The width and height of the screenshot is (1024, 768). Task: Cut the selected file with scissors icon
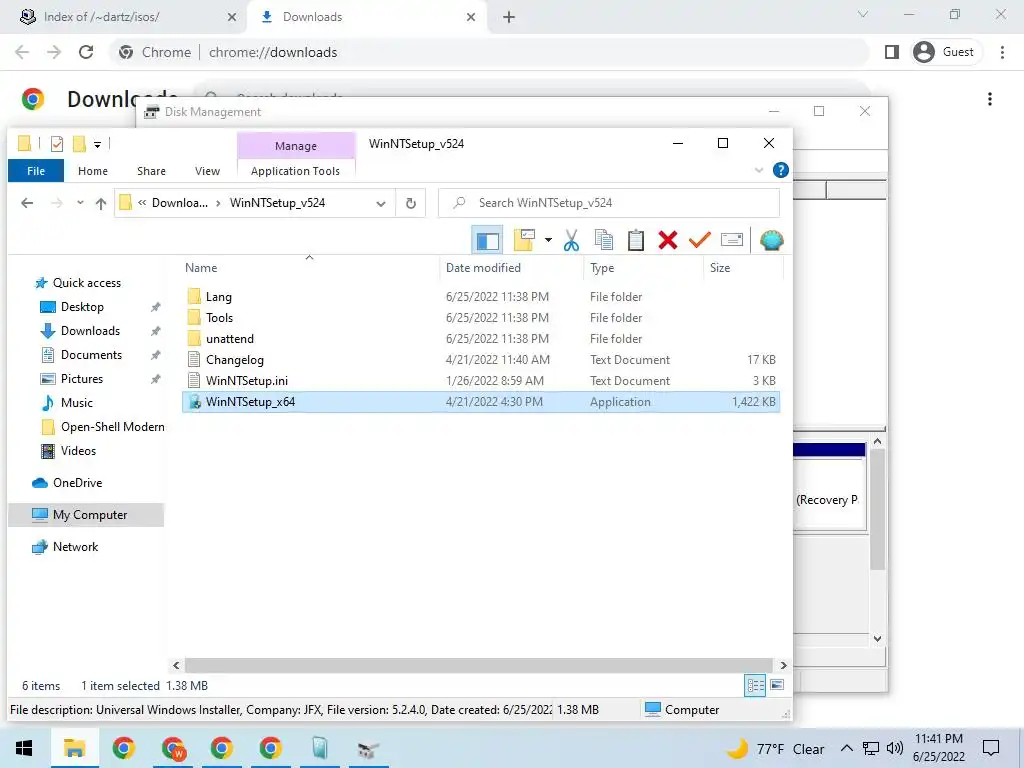(x=571, y=240)
